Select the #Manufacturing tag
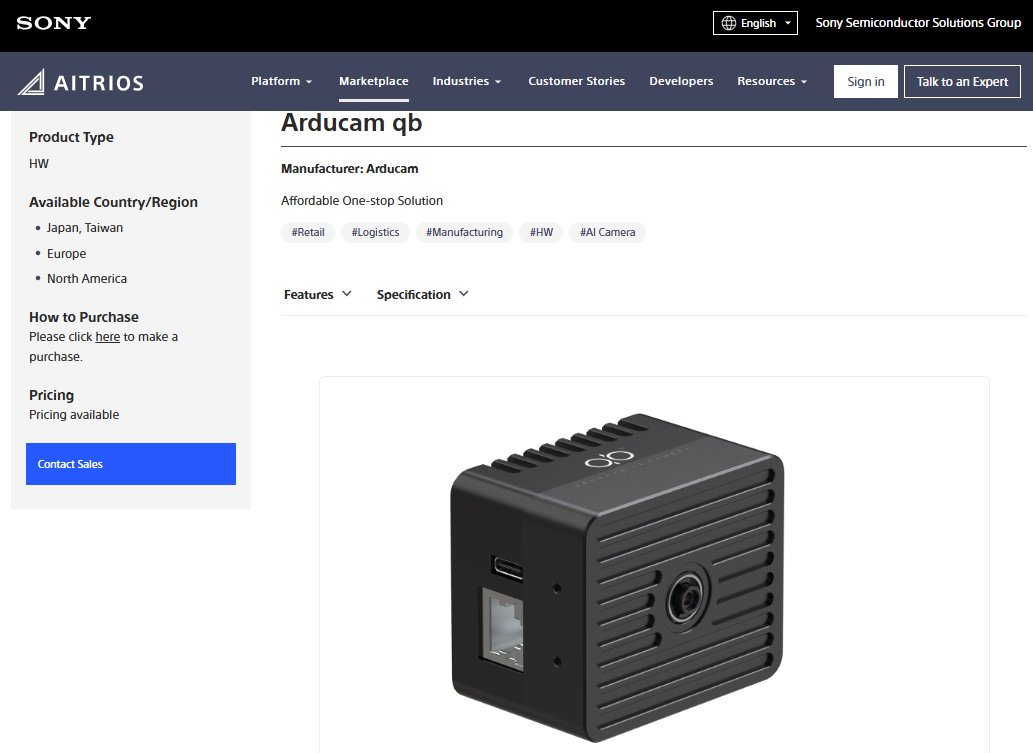Image resolution: width=1033 pixels, height=753 pixels. [x=464, y=232]
